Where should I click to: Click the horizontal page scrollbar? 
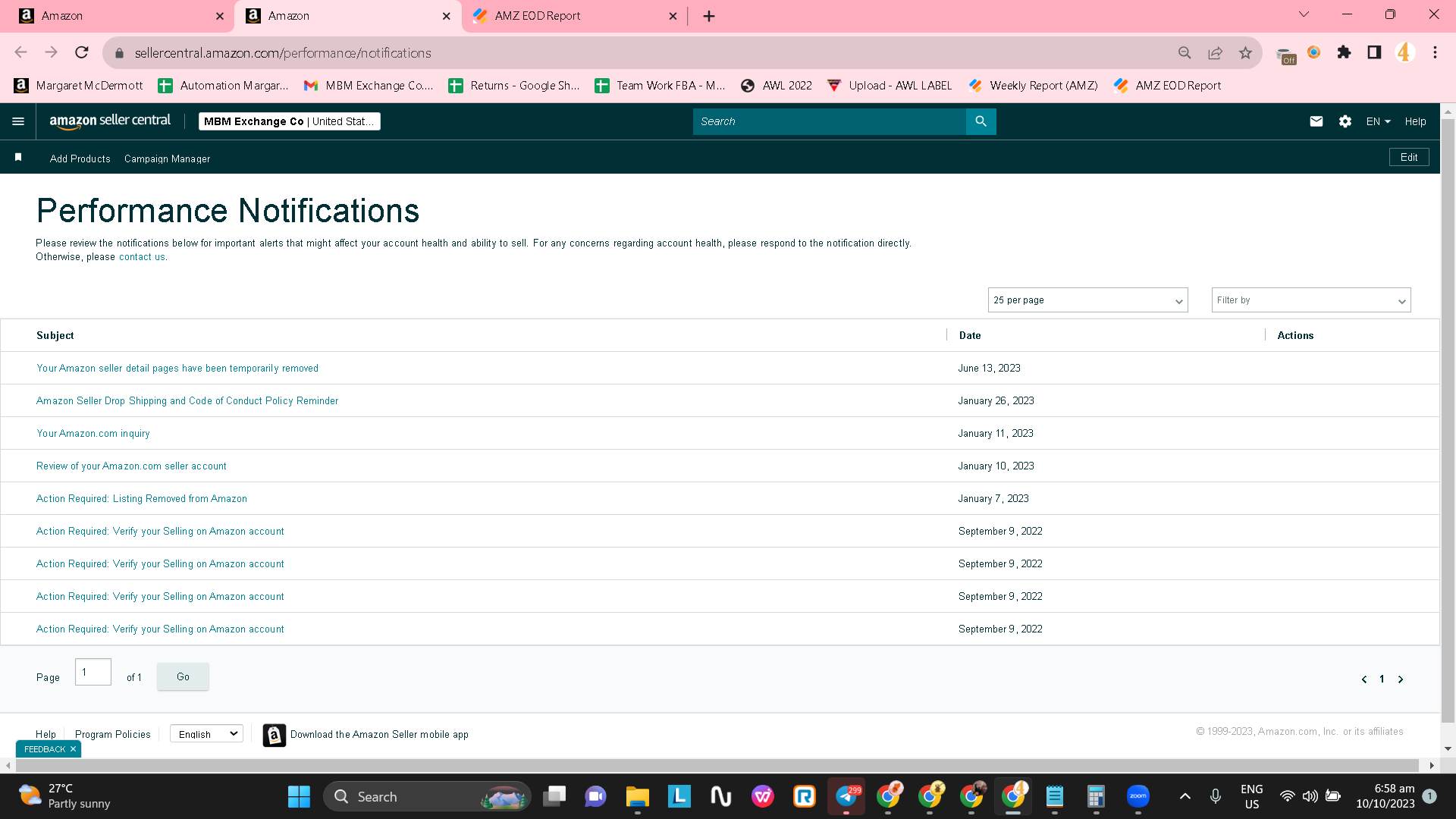[x=717, y=765]
